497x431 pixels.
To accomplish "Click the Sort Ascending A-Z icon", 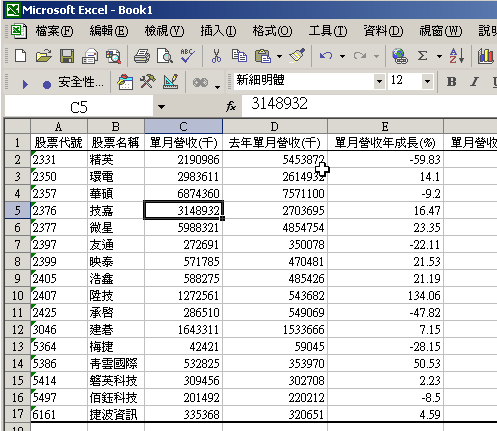I will (x=456, y=56).
